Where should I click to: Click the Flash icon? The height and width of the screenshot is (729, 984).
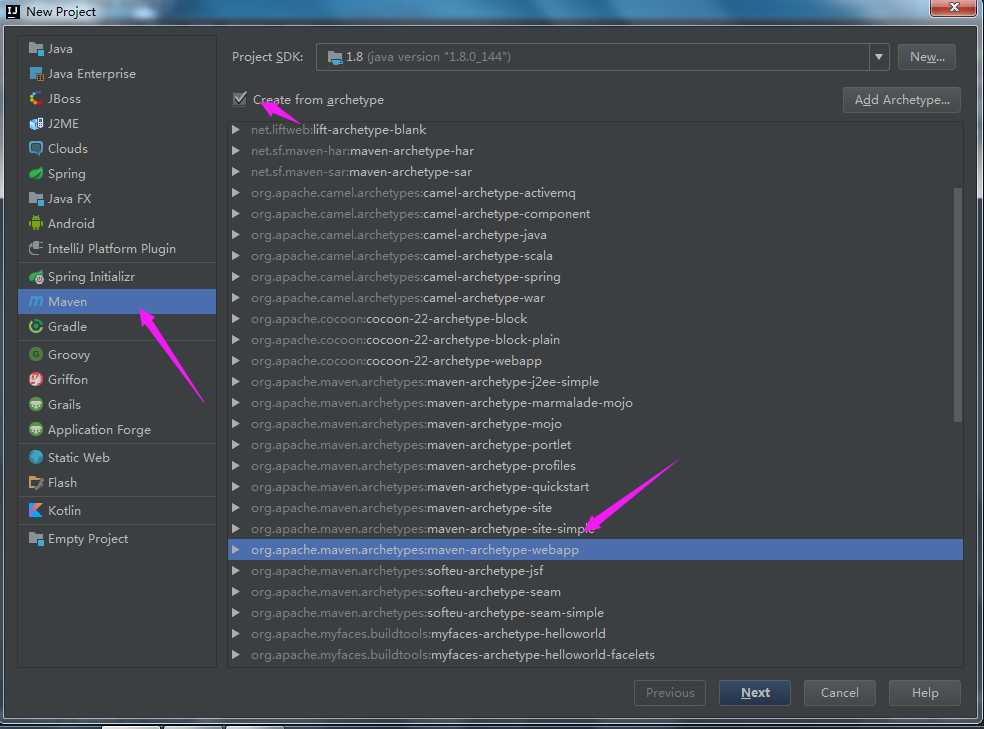(x=36, y=482)
